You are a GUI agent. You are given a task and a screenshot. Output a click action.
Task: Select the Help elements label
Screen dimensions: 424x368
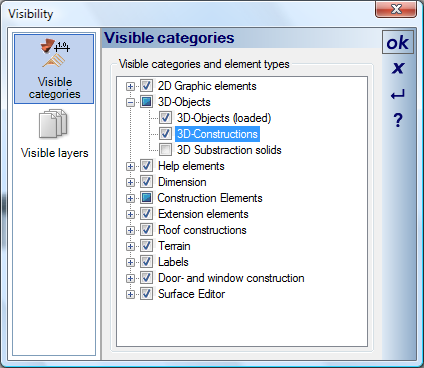point(191,166)
